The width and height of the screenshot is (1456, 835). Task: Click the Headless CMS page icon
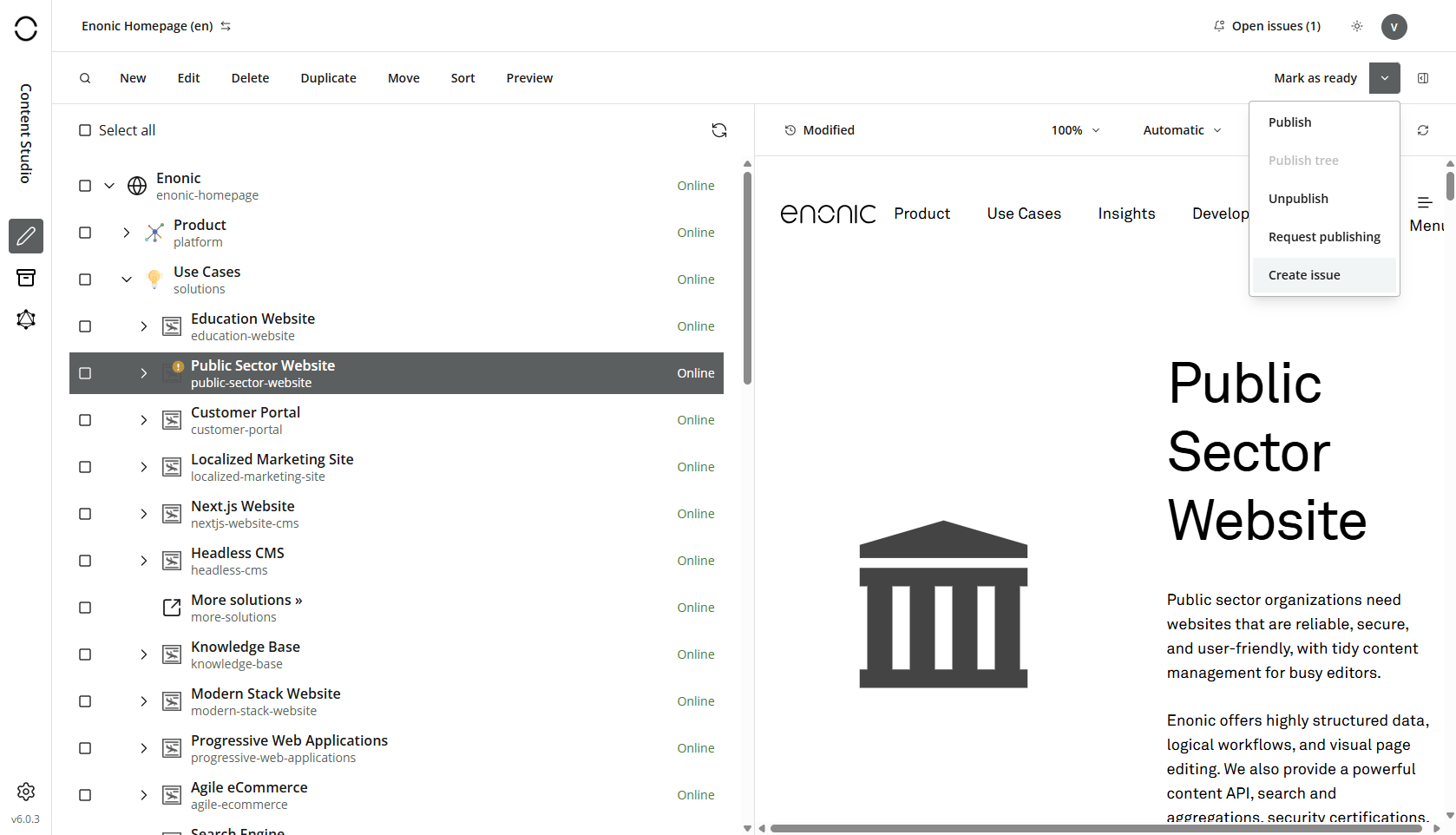pos(172,561)
